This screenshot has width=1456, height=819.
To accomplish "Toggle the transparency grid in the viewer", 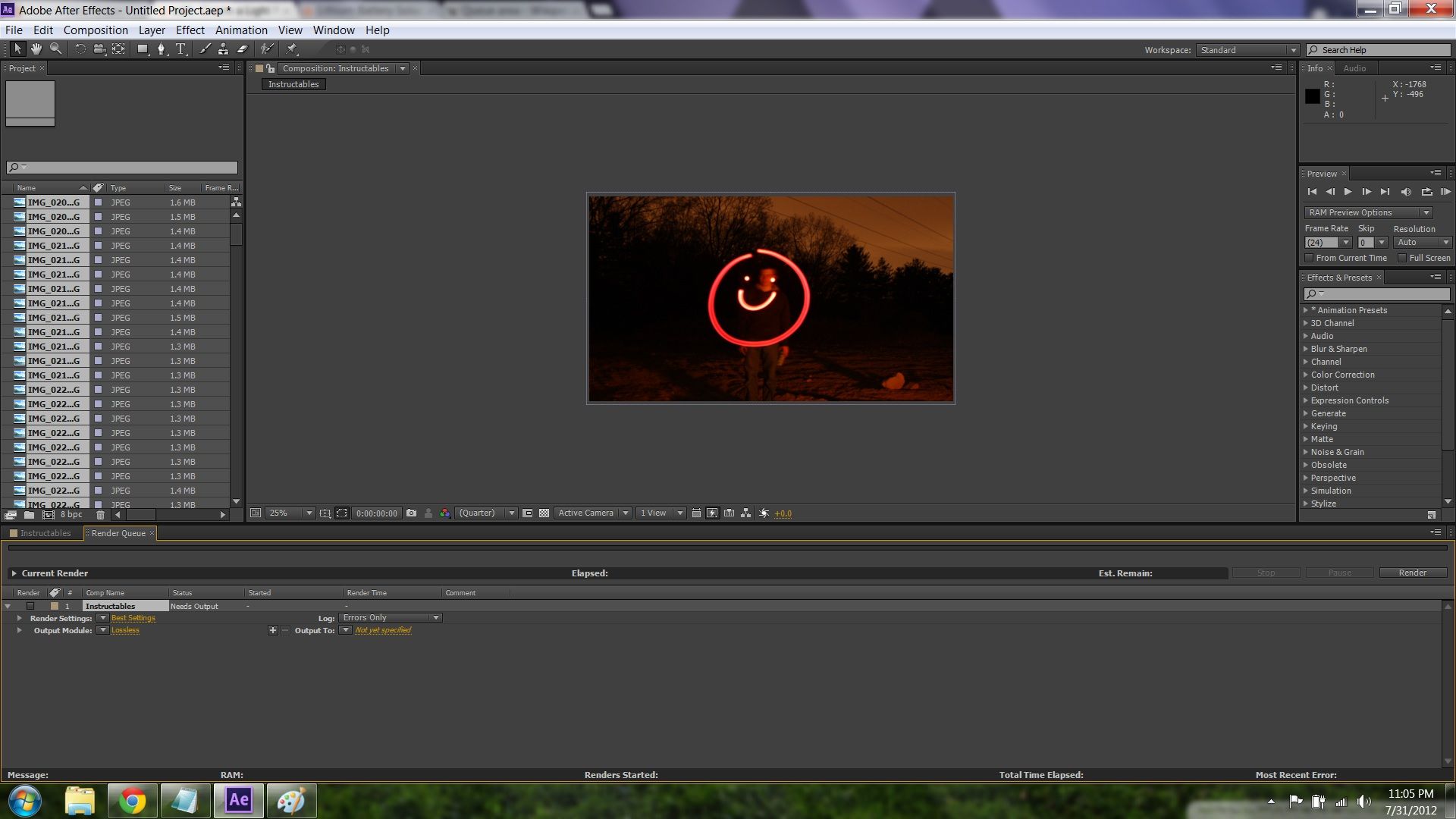I will point(544,513).
